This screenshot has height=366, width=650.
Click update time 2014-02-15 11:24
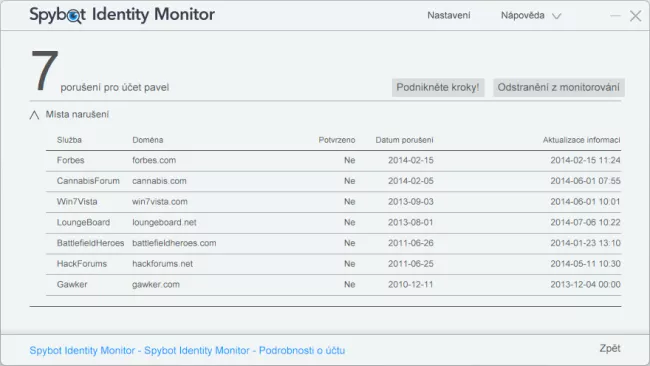[585, 160]
